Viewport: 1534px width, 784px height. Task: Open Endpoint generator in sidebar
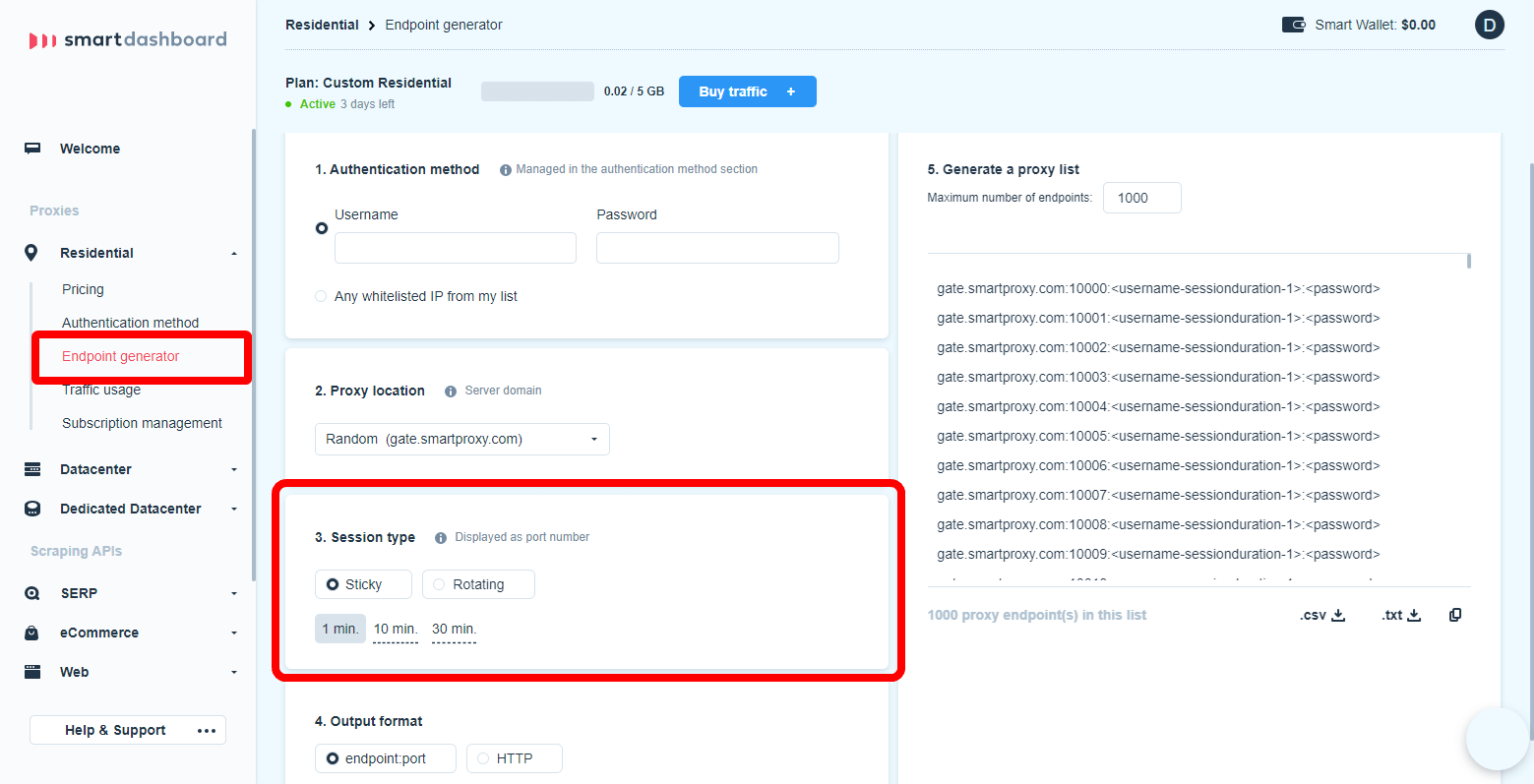[120, 356]
